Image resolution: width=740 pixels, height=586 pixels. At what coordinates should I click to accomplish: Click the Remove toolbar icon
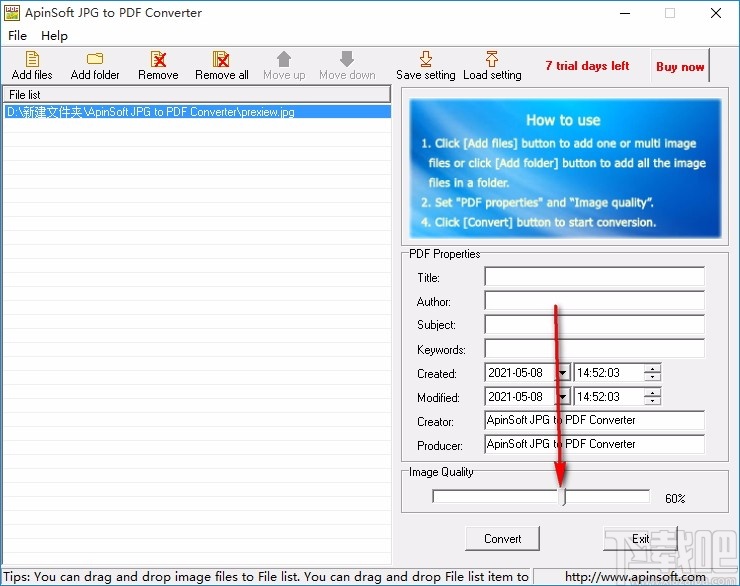(158, 59)
